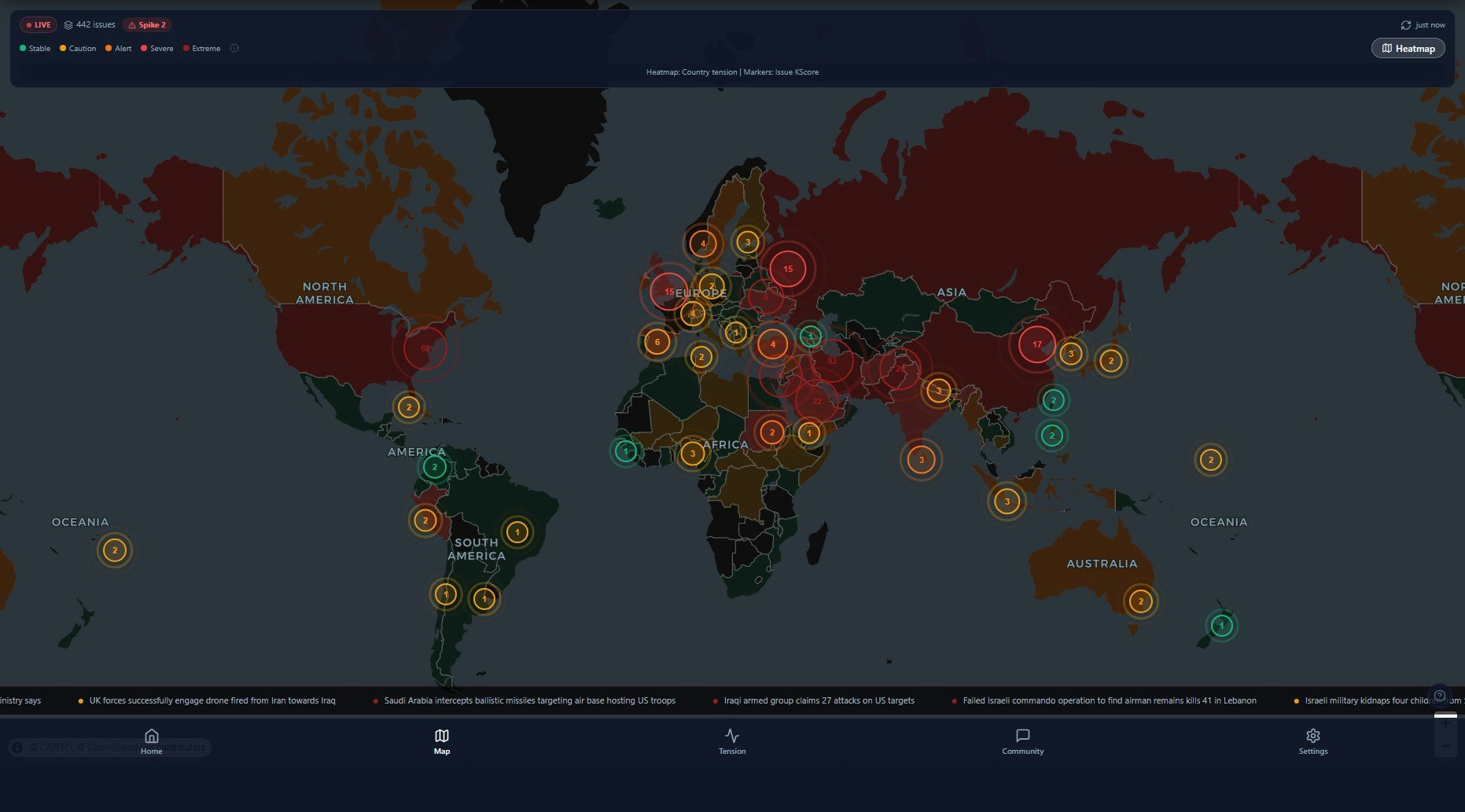This screenshot has width=1465, height=812.
Task: Open the 2-issue marker near Cuba and Florida
Action: (409, 407)
